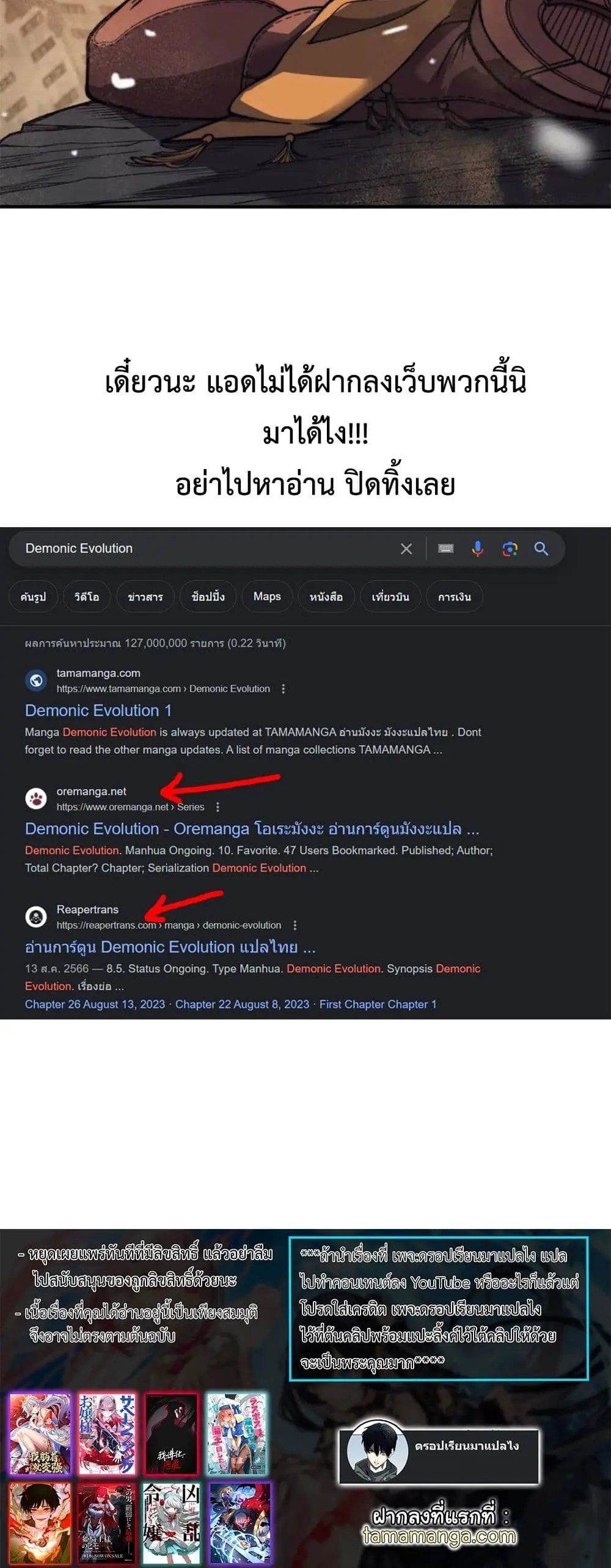Open Demonic Evolution - Oremanga result link
This screenshot has height=1568, width=611.
click(x=252, y=829)
